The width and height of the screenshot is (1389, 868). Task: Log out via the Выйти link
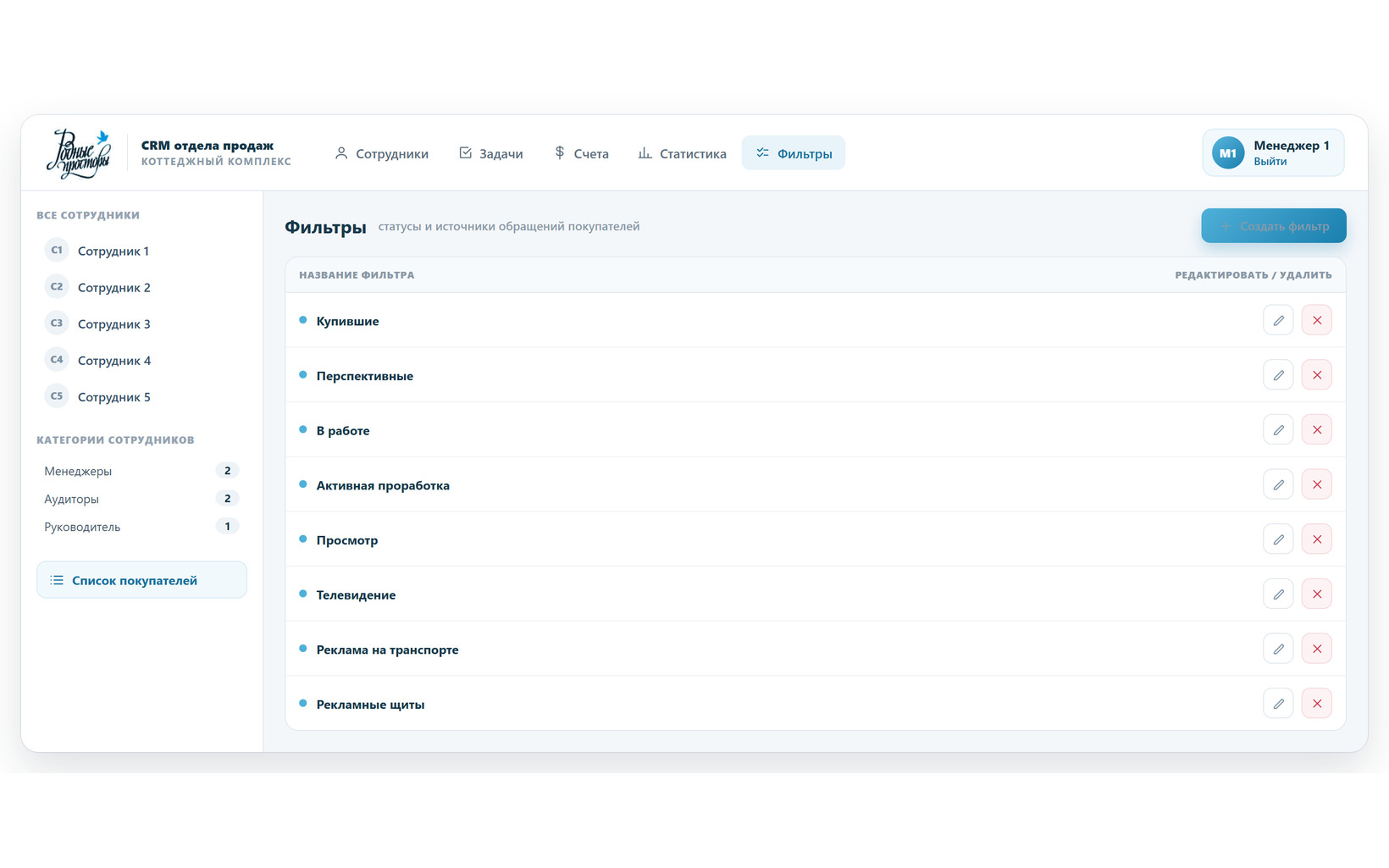1270,162
